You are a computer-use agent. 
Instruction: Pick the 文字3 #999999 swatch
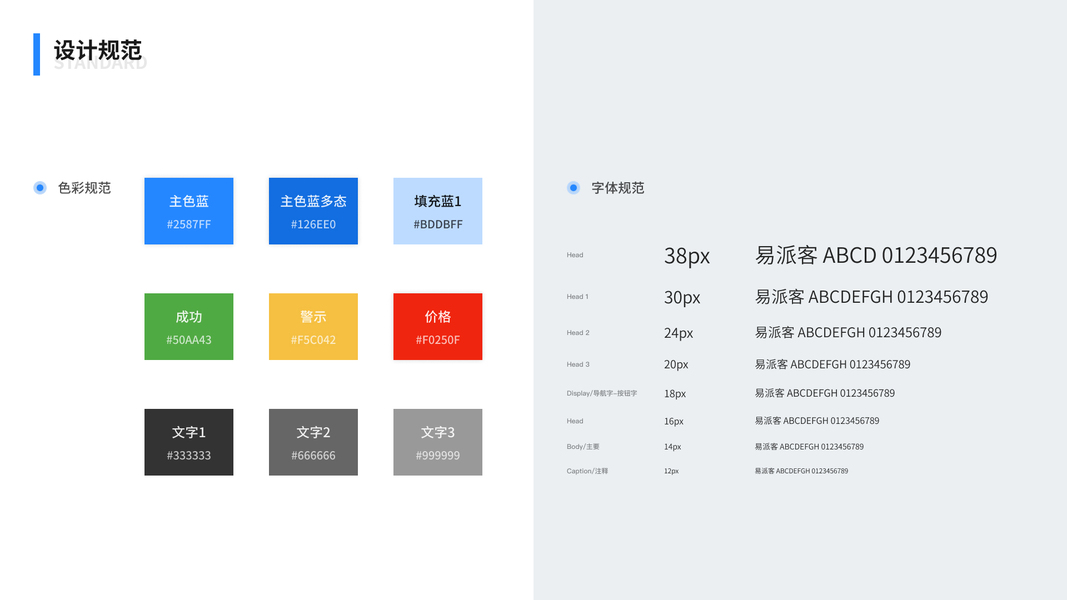(x=438, y=442)
